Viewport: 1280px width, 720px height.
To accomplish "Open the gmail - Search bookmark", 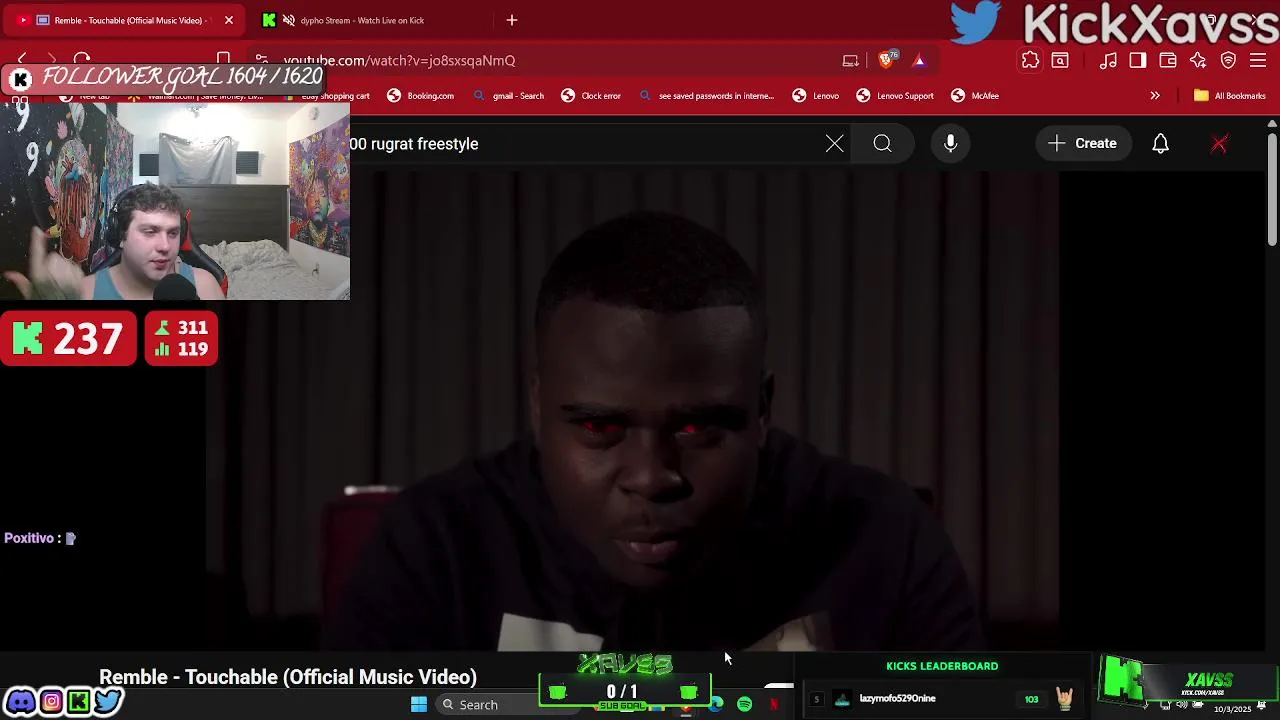I will [508, 96].
